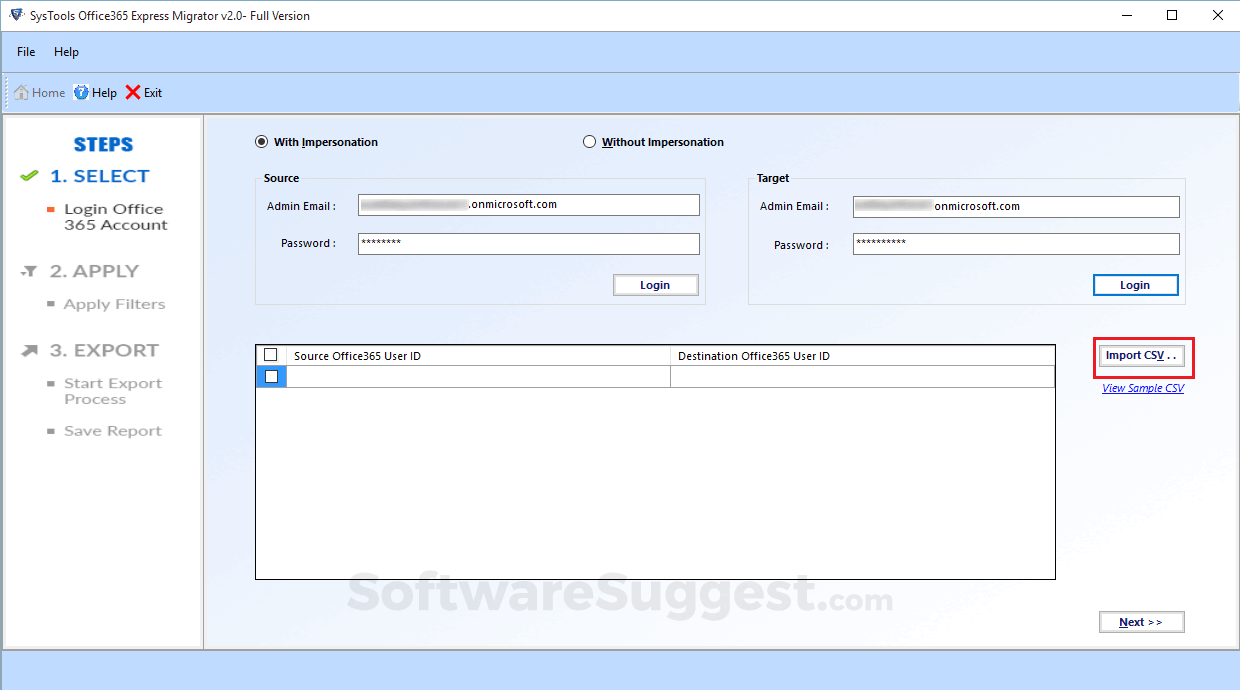Check the select-all checkbox in grid header
Viewport: 1240px width, 690px height.
click(270, 354)
